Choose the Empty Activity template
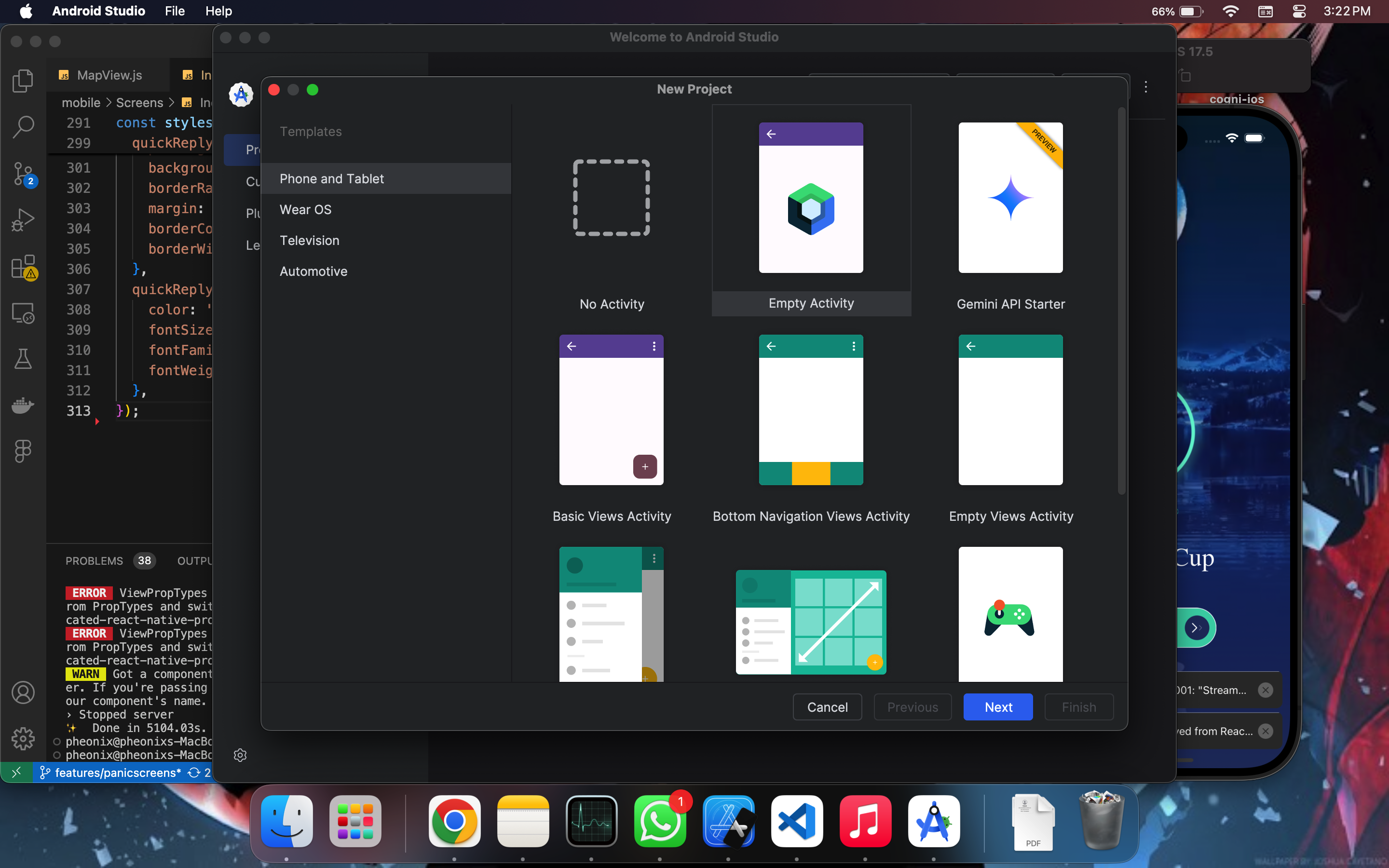This screenshot has width=1389, height=868. point(811,211)
